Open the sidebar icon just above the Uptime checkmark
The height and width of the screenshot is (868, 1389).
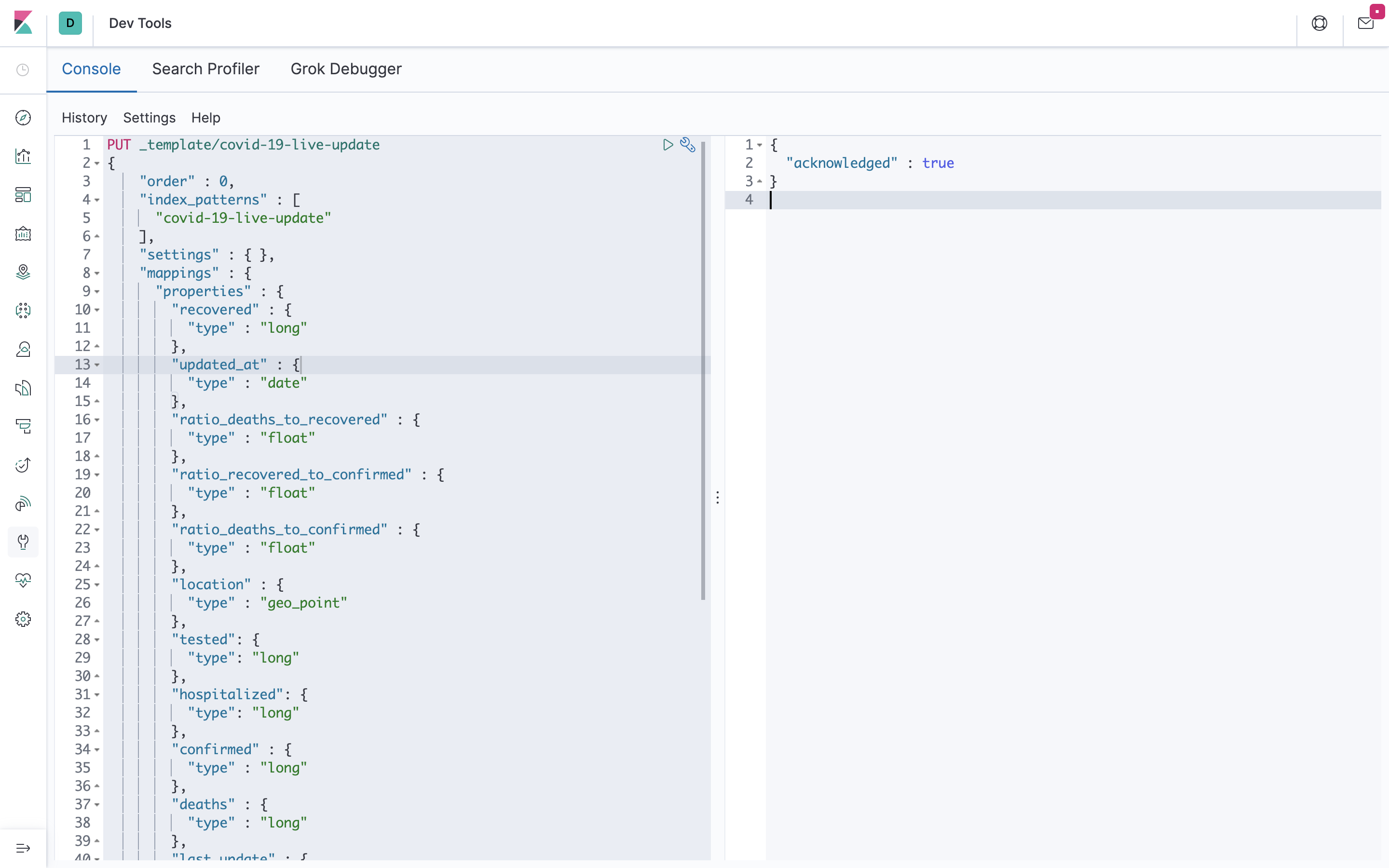[23, 427]
